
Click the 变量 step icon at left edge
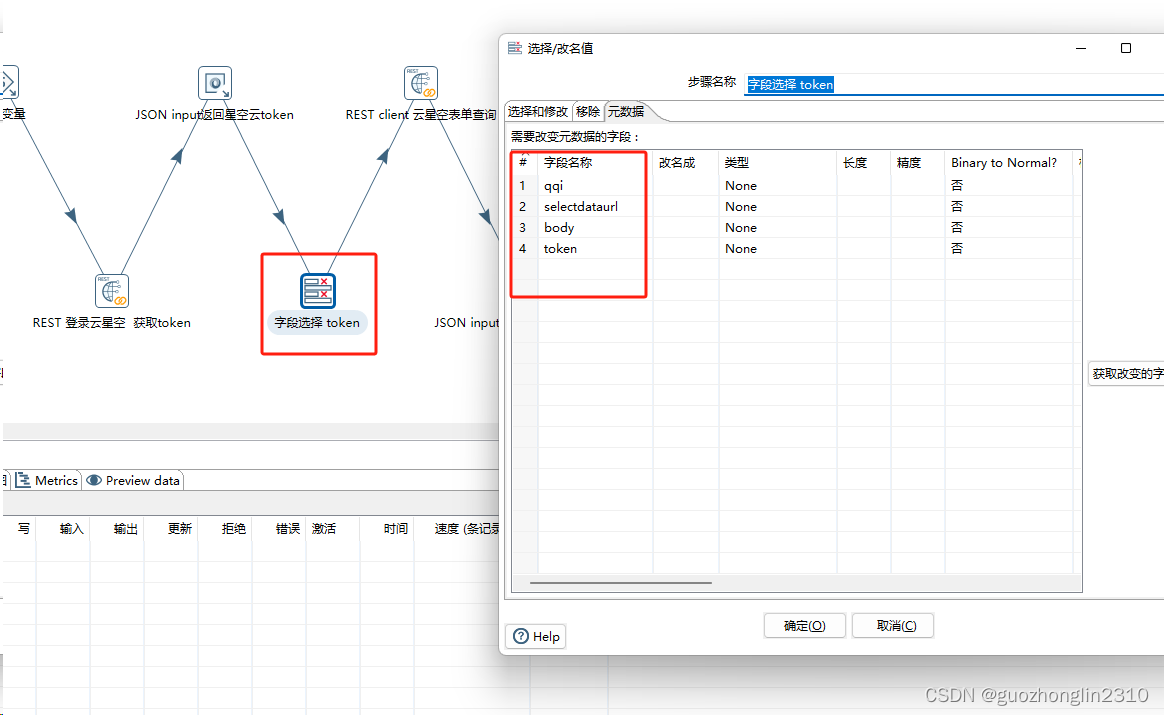pos(8,83)
